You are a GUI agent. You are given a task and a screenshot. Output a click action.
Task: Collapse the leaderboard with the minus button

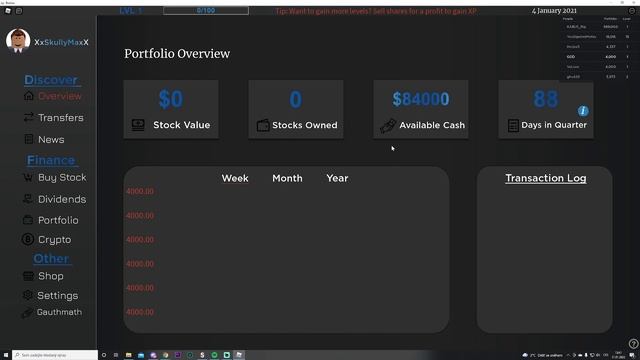[x=632, y=11]
